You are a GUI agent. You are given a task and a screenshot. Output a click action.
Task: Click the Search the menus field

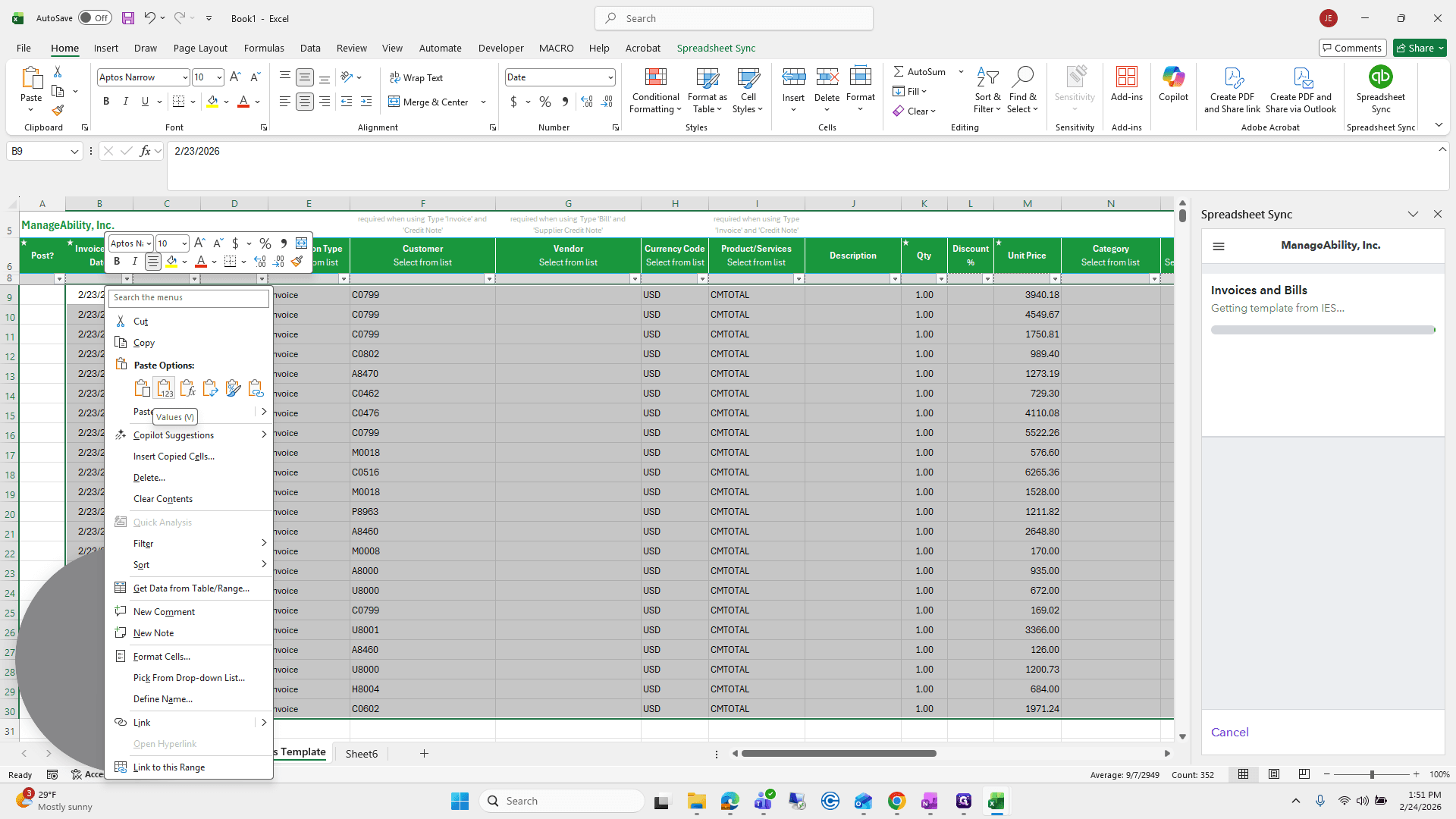[x=189, y=298]
